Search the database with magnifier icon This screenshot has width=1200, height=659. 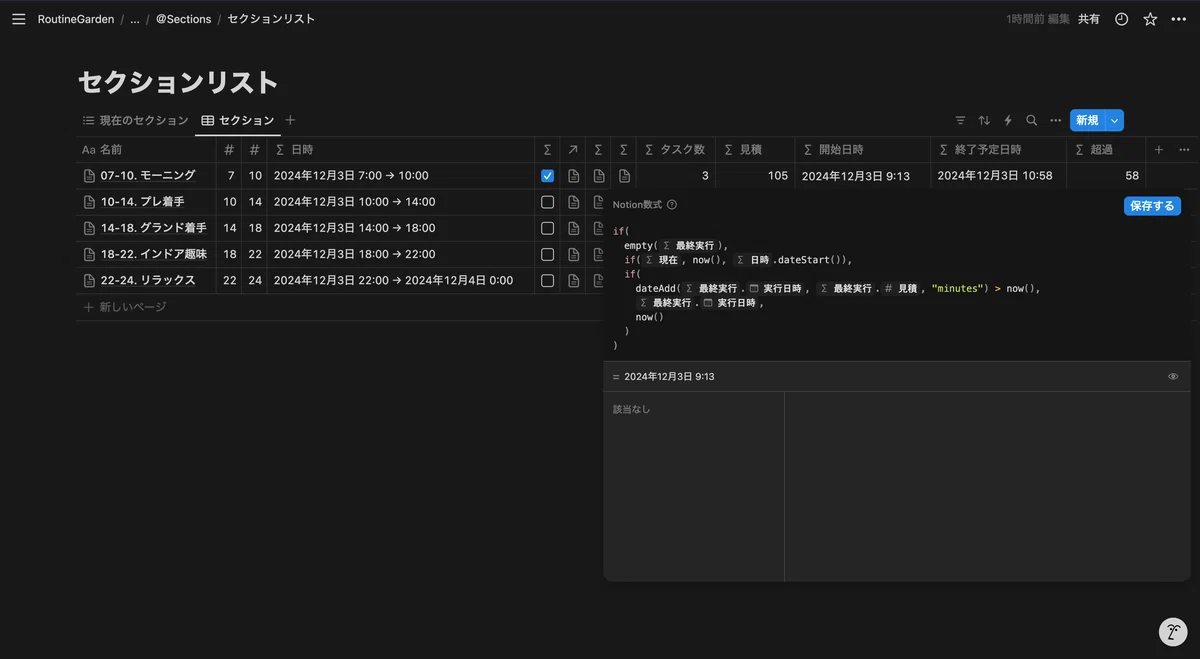pos(1031,120)
